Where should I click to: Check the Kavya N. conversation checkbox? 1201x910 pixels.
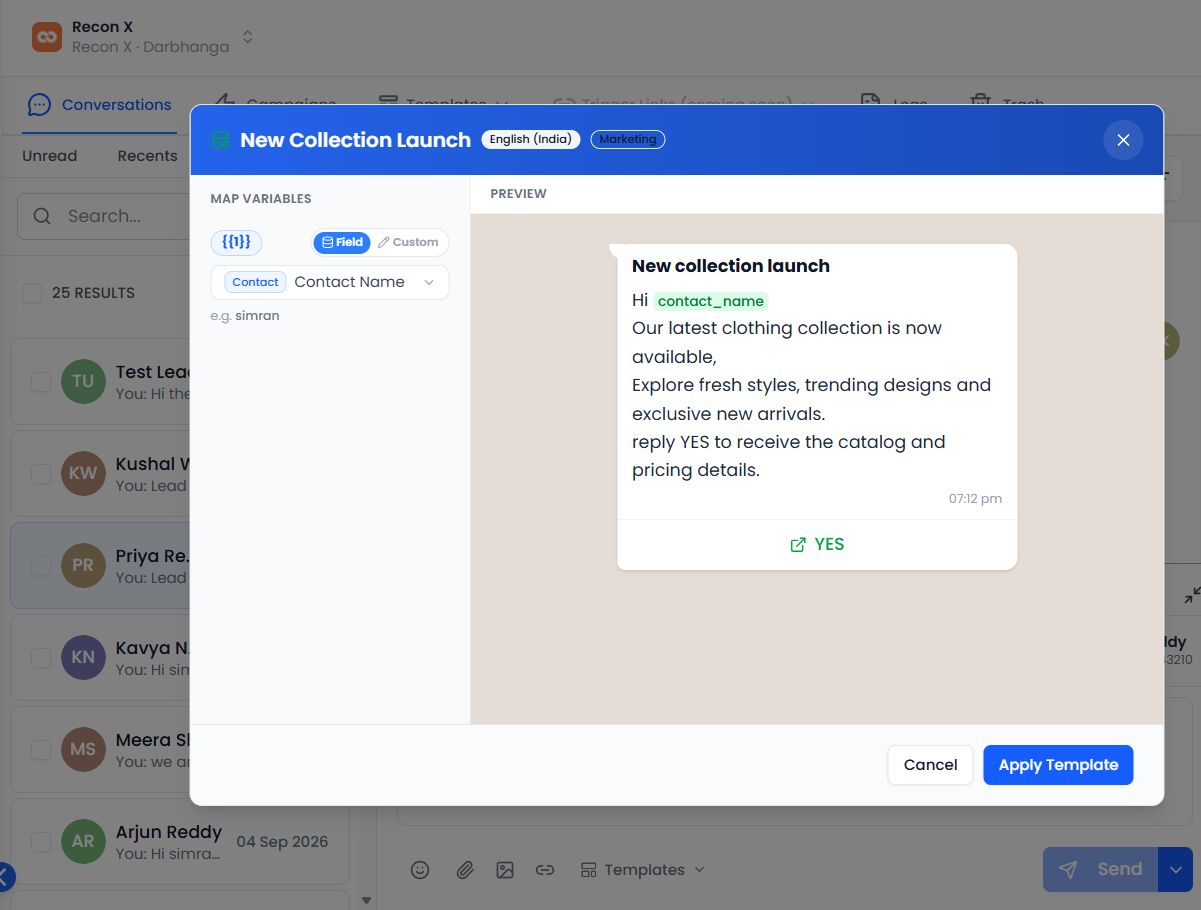40,658
